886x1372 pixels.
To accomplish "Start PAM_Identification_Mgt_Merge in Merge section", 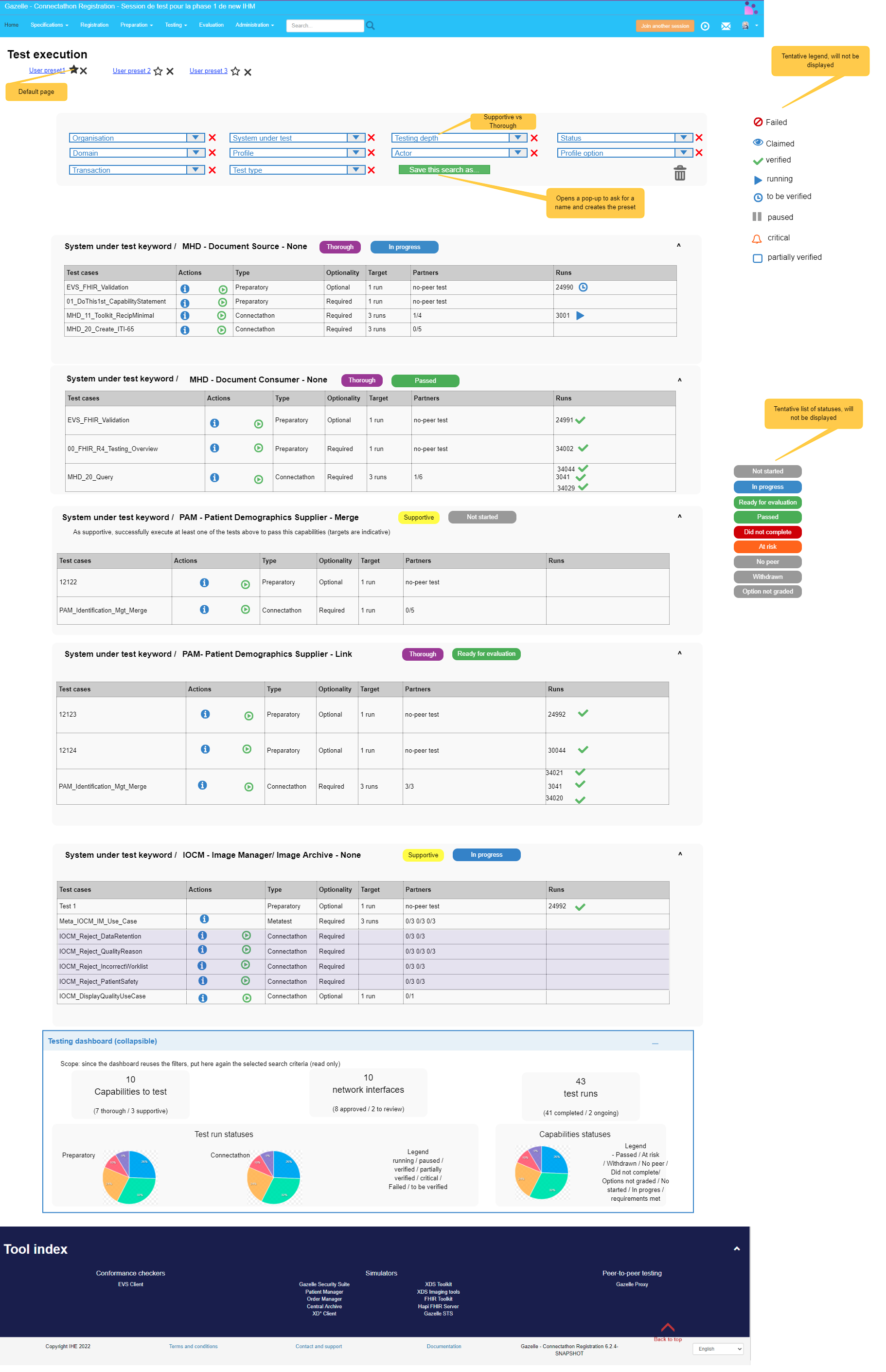I will coord(246,610).
